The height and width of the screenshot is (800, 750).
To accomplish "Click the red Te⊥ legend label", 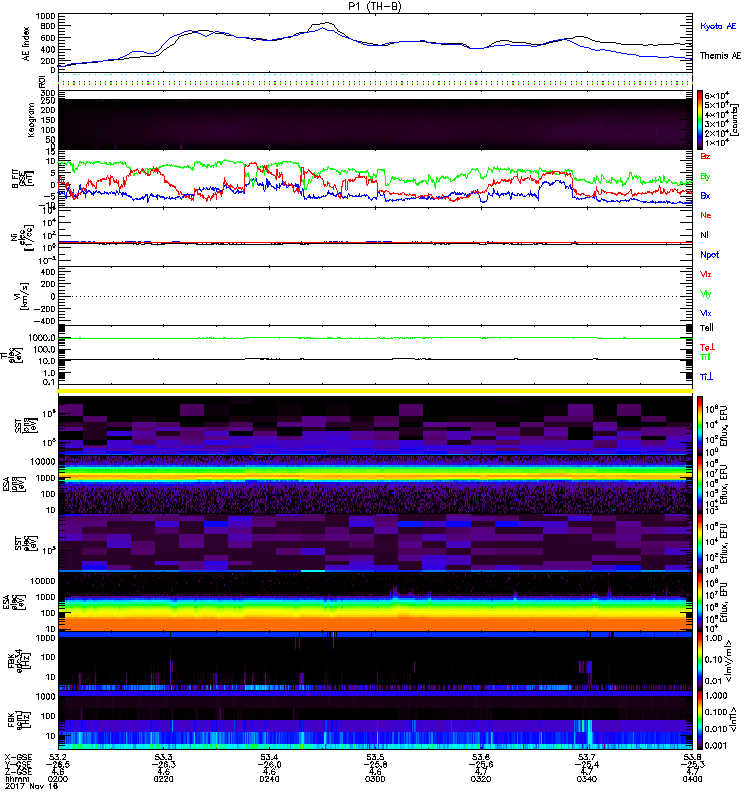I will pos(707,347).
